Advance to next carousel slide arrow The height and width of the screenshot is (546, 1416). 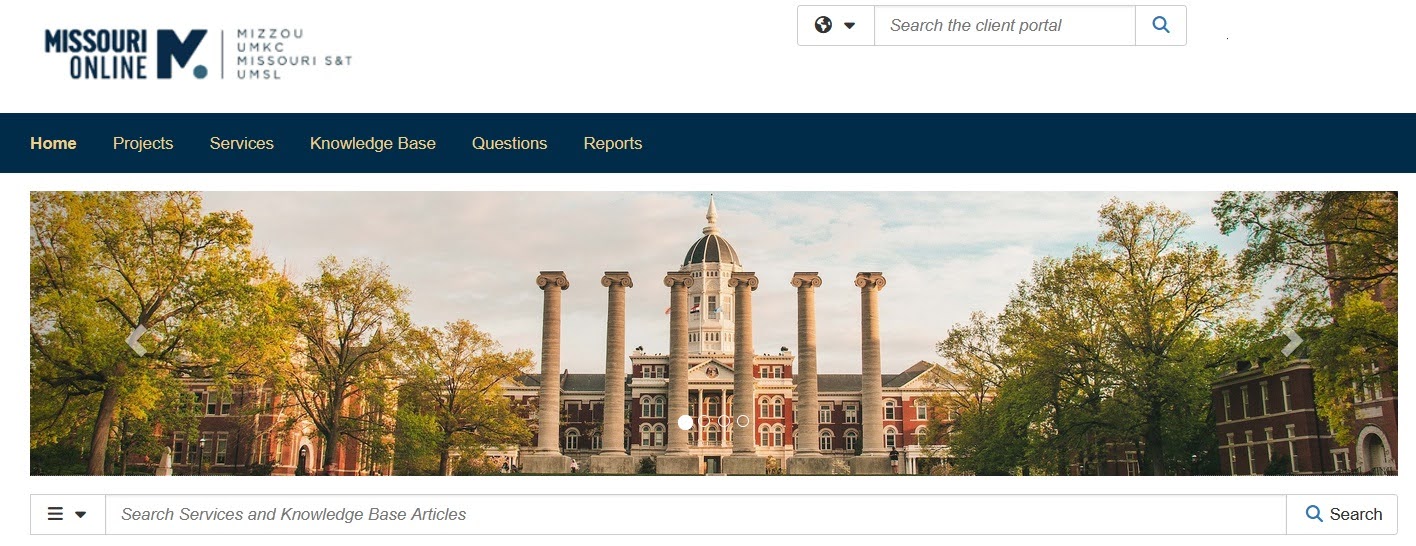(1292, 341)
